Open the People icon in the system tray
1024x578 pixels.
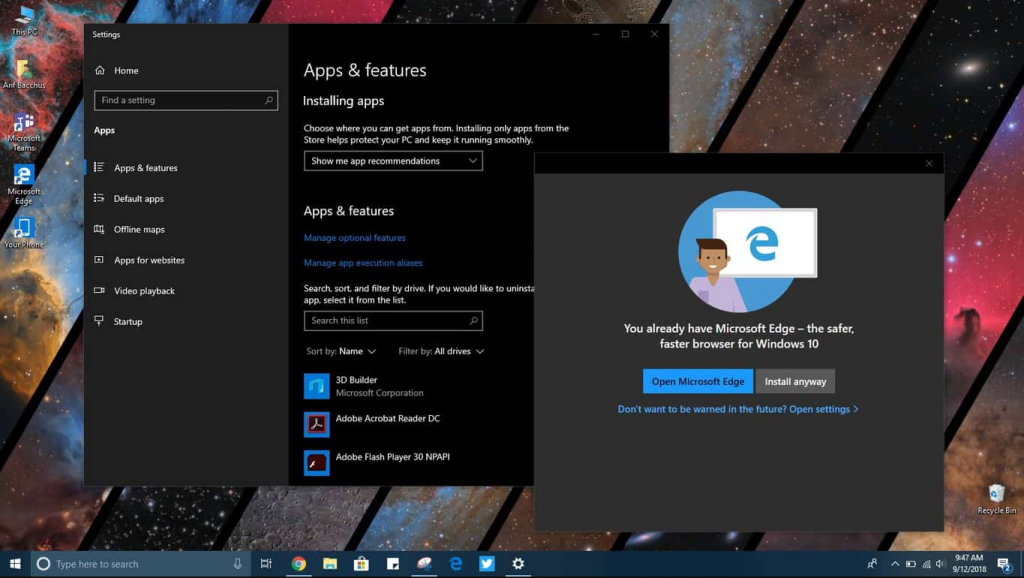coord(872,564)
